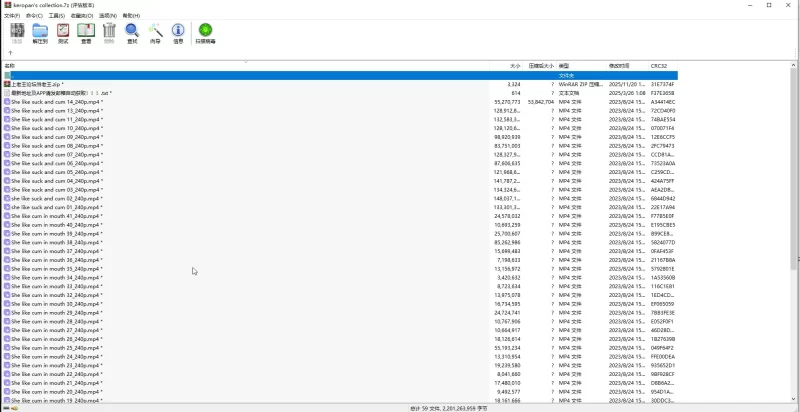Click size value '3,420,632'

[509, 277]
